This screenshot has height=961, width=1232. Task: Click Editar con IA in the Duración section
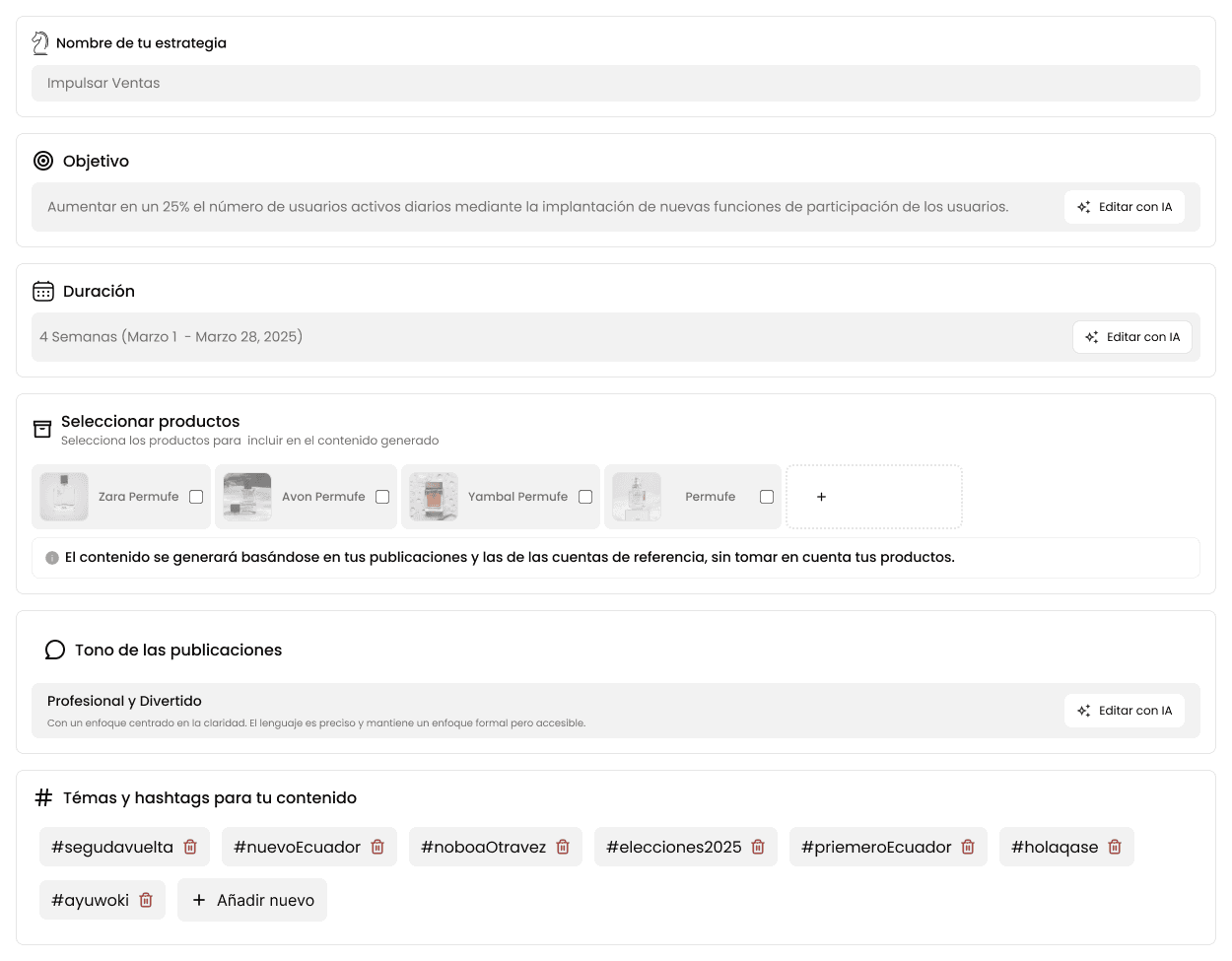pos(1132,336)
